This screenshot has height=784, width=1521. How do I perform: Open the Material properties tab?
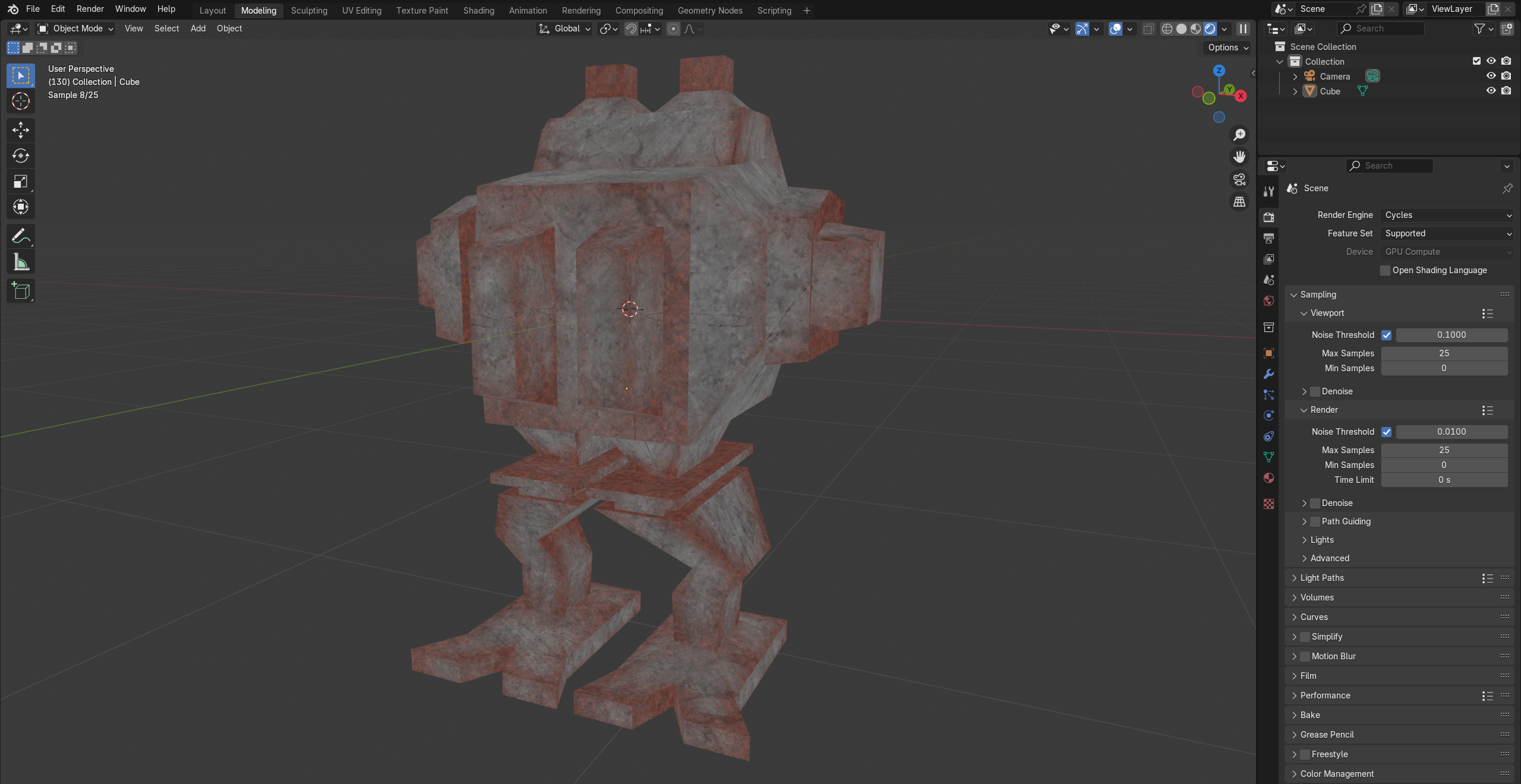pyautogui.click(x=1268, y=478)
